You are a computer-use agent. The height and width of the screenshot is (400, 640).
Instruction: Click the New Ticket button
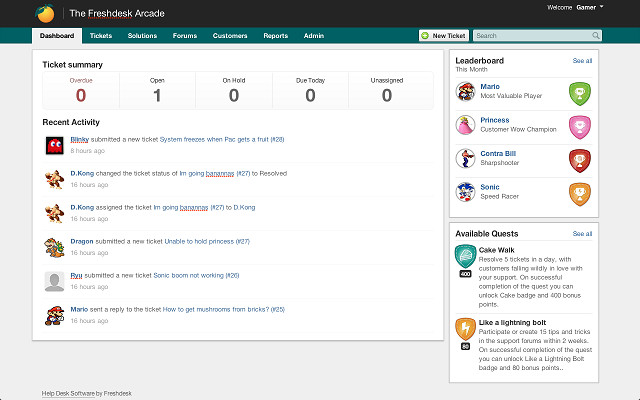(444, 36)
